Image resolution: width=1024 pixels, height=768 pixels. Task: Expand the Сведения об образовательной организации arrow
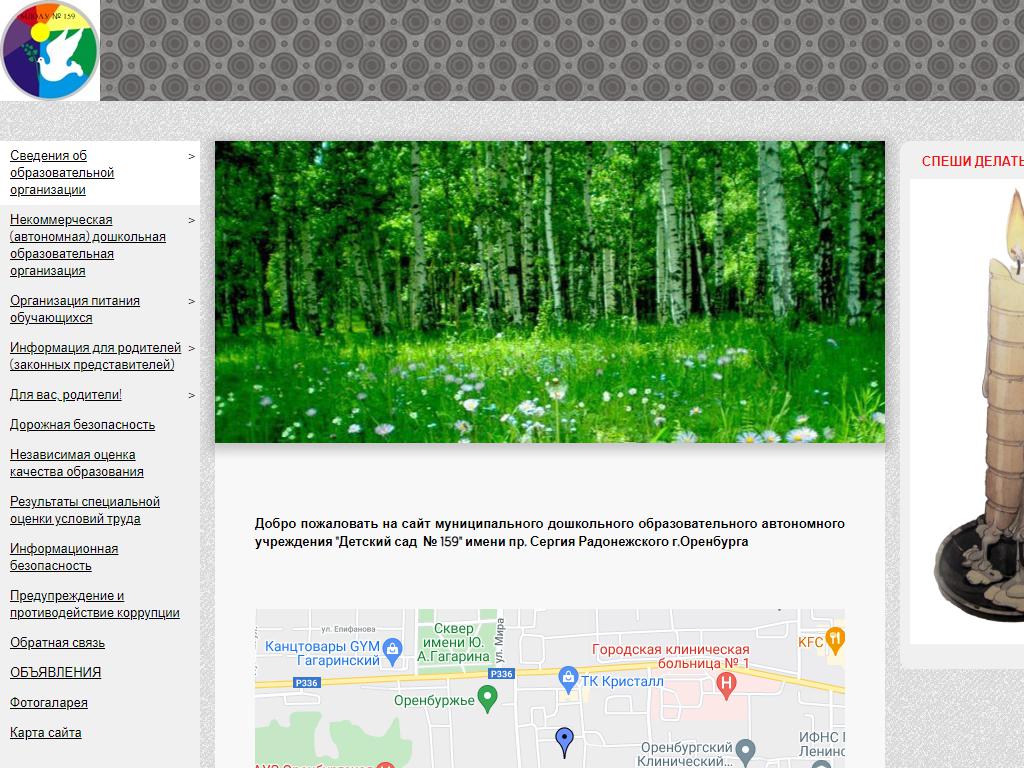pos(192,156)
